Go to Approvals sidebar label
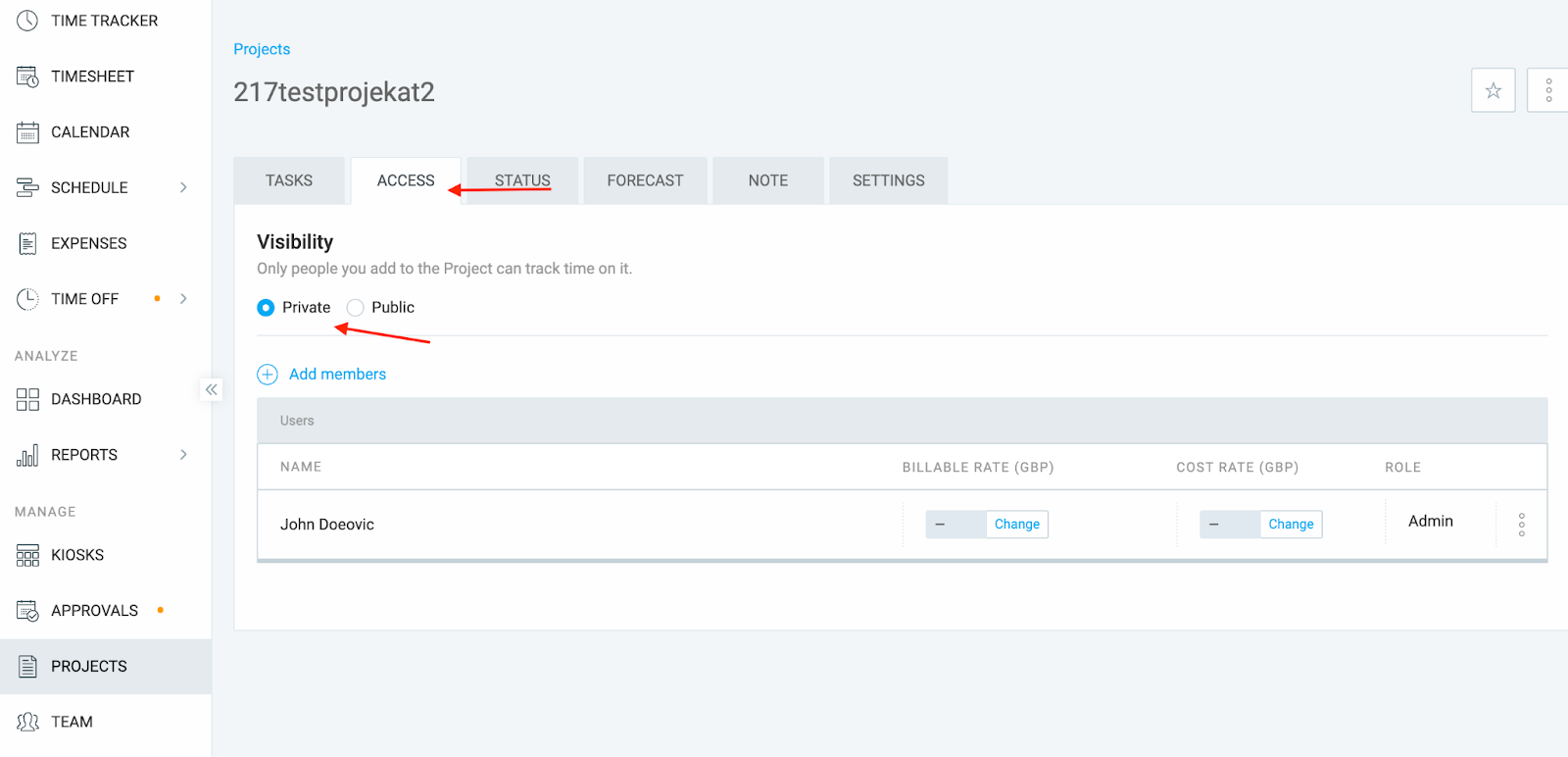 click(x=95, y=611)
